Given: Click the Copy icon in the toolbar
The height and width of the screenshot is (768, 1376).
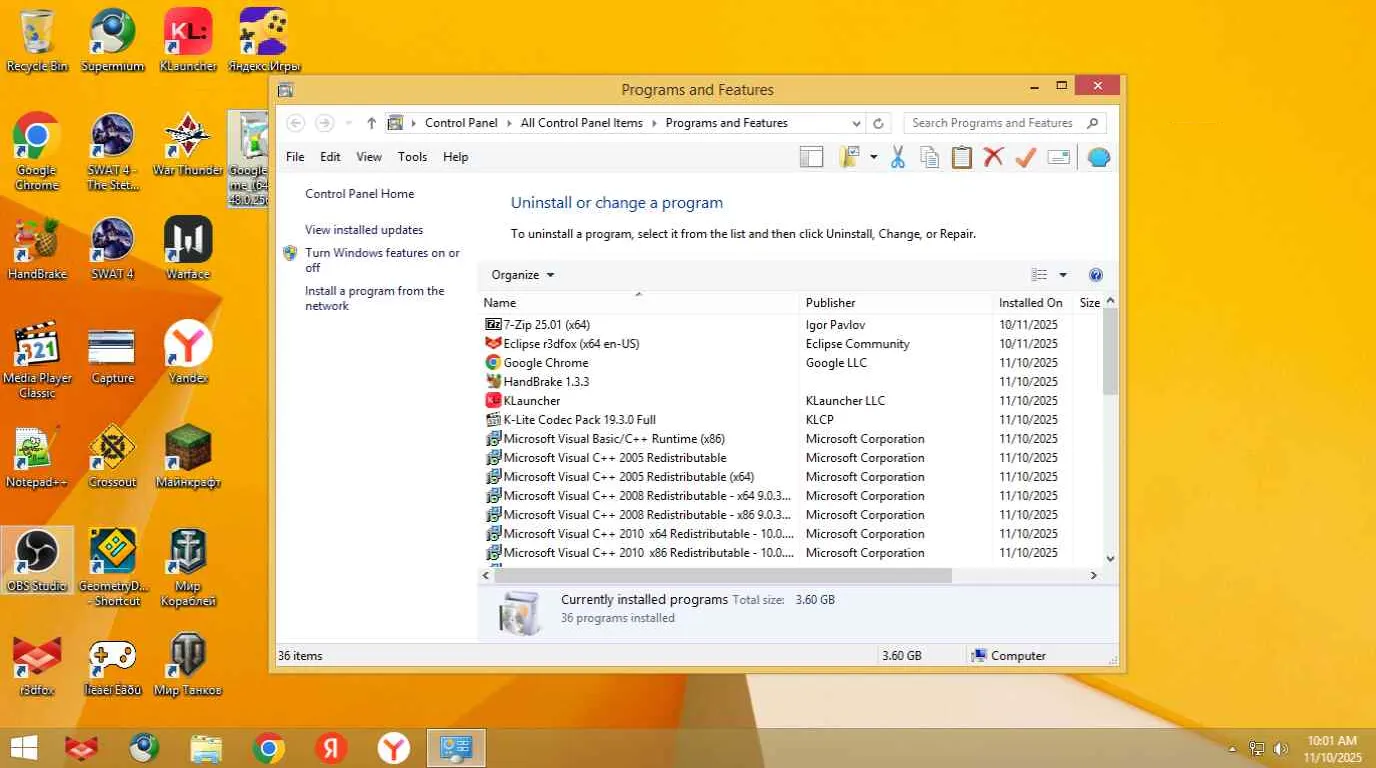Looking at the screenshot, I should pos(929,157).
